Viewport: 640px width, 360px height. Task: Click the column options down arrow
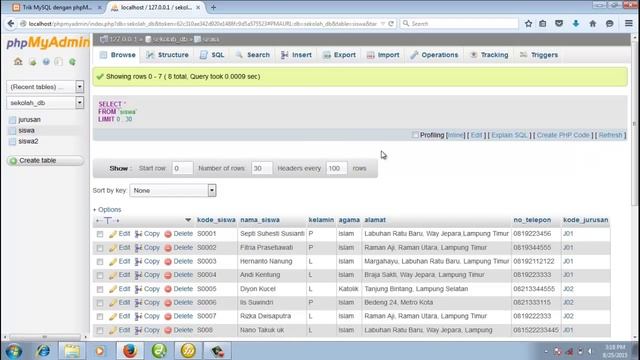[x=188, y=220]
